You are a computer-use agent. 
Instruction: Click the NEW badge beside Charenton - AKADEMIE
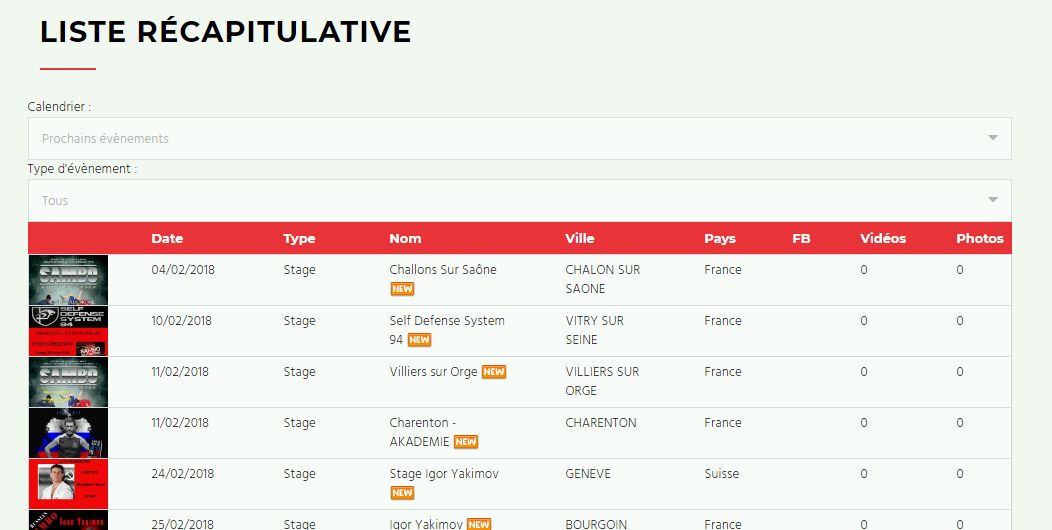point(466,442)
